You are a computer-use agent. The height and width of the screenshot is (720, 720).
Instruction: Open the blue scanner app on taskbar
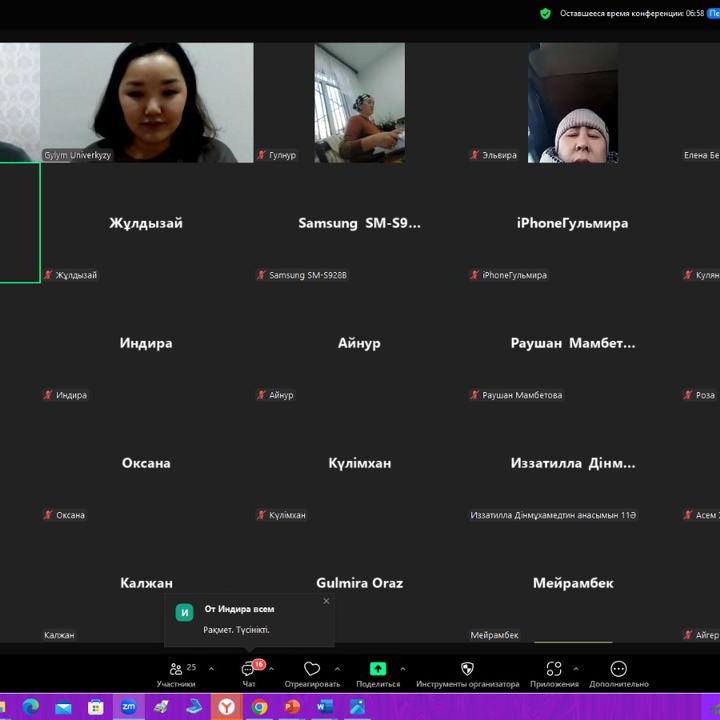[x=194, y=707]
